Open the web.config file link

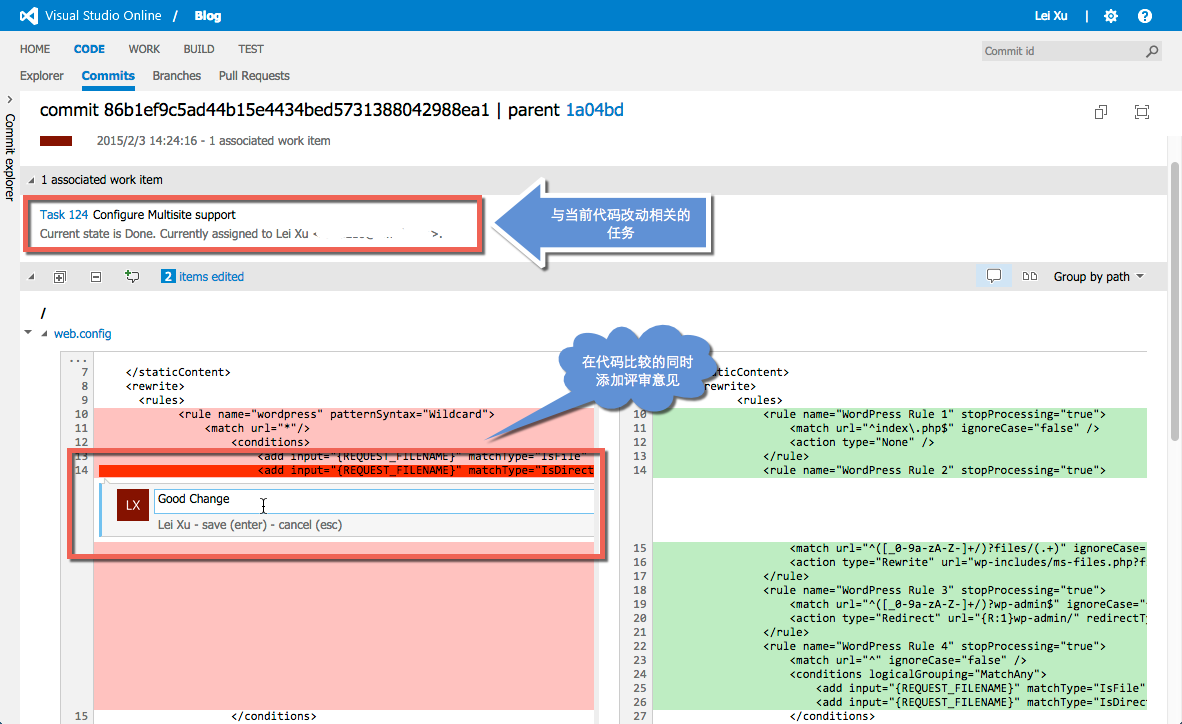click(82, 333)
